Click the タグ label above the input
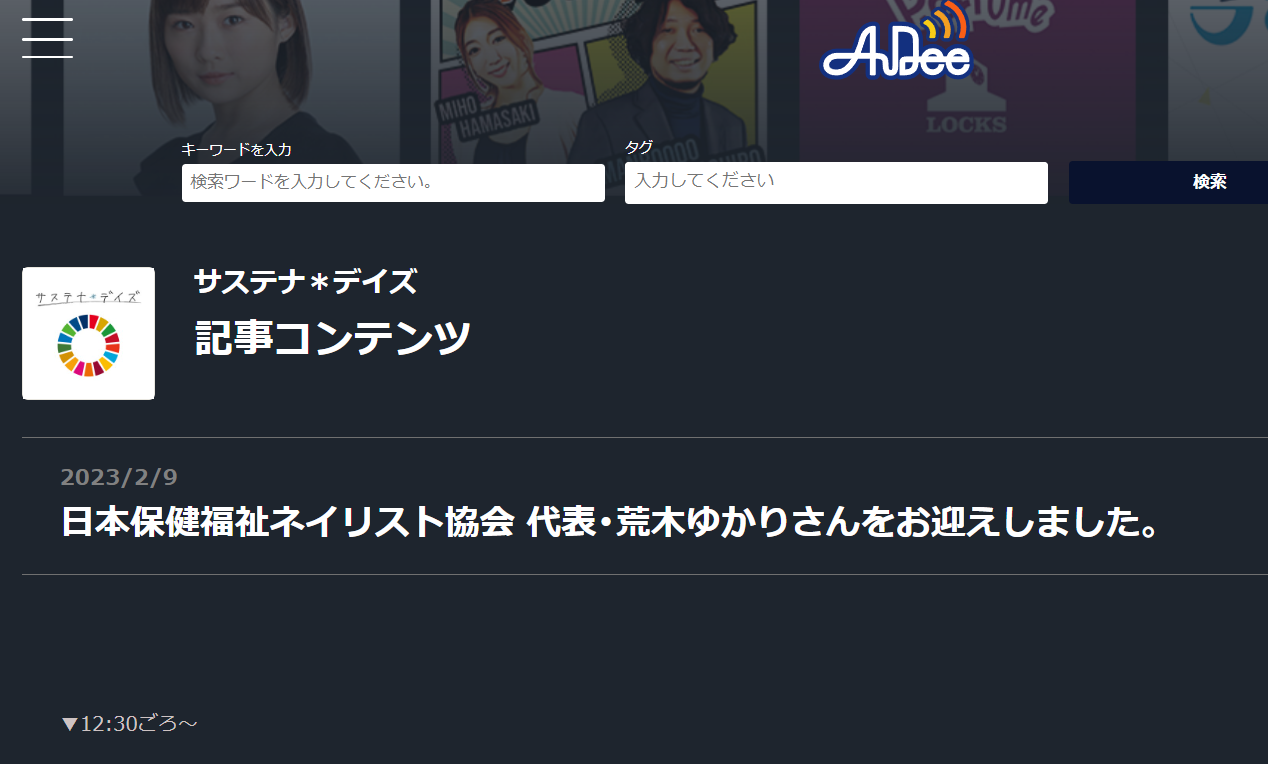This screenshot has width=1268, height=764. [639, 147]
